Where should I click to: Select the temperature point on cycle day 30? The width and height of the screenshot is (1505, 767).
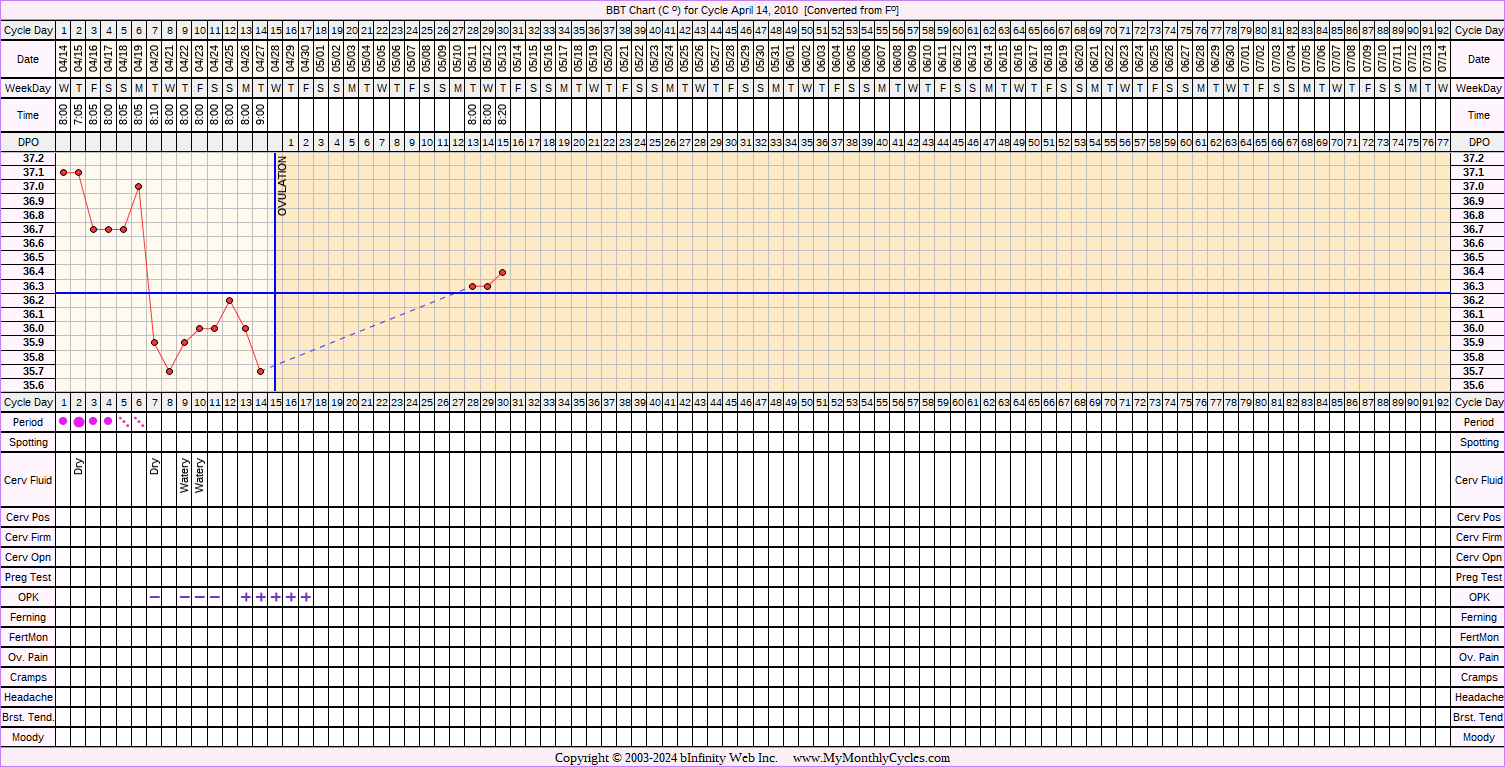point(502,272)
